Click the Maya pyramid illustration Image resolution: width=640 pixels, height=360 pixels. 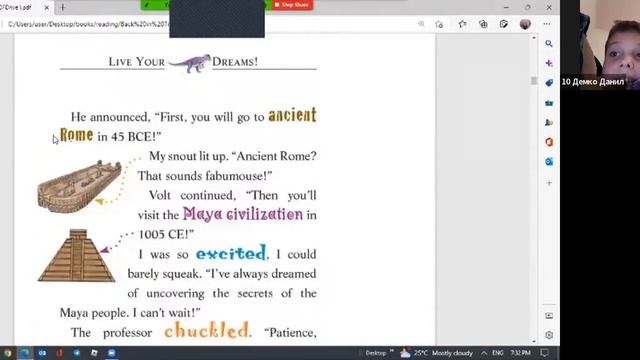click(x=77, y=255)
